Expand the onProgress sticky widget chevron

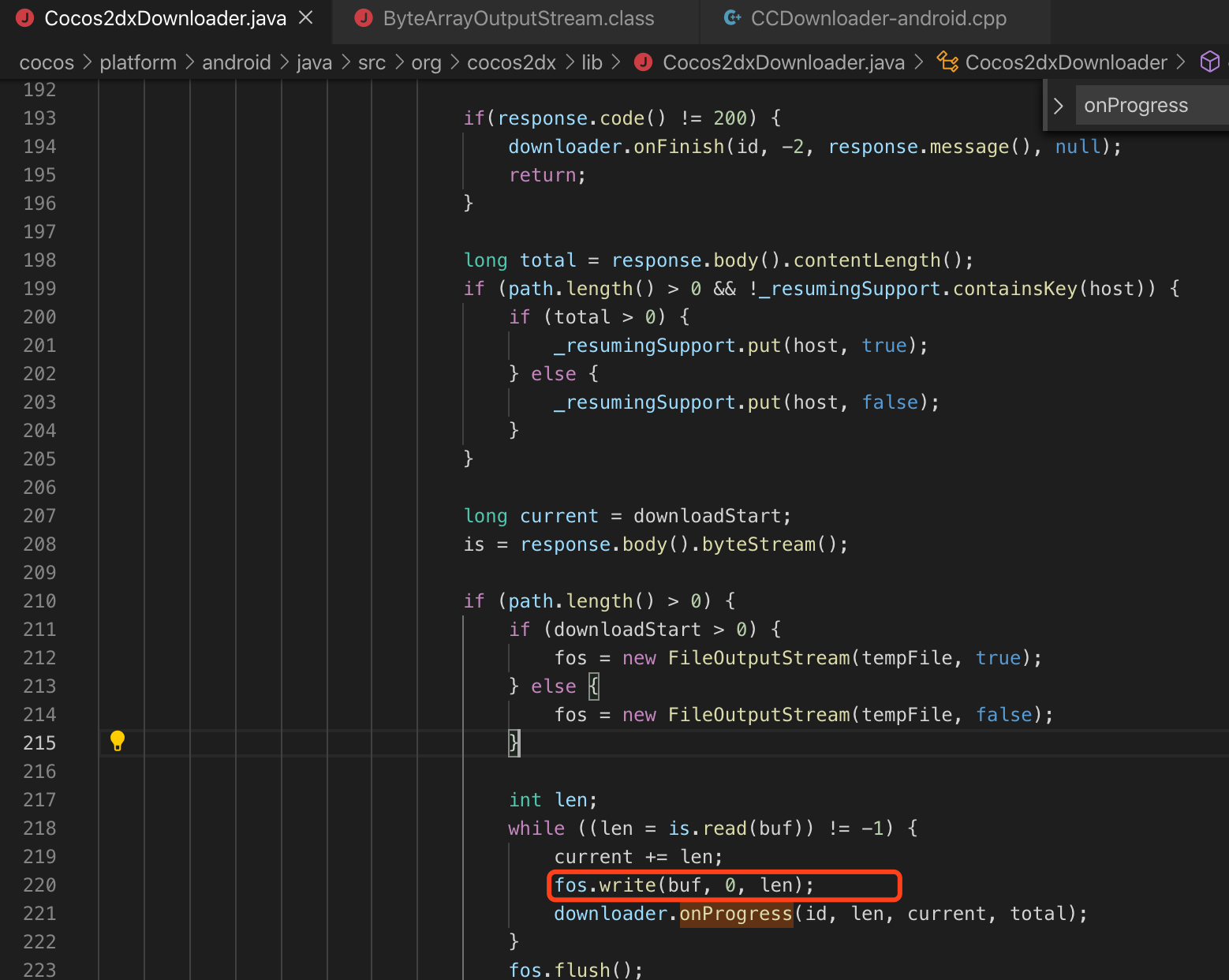coord(1059,106)
